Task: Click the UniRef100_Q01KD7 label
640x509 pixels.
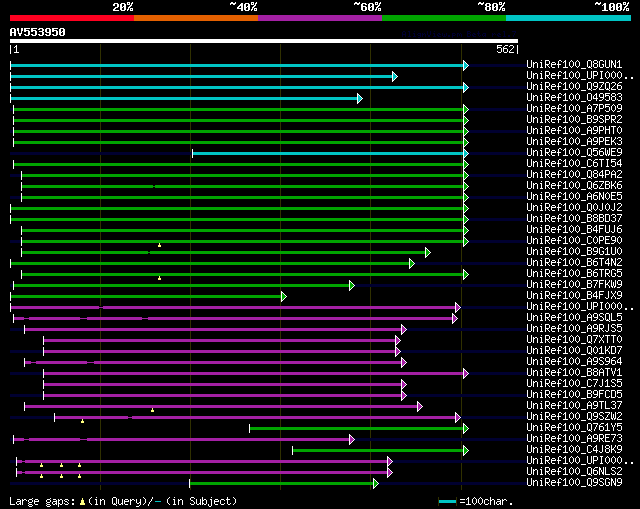Action: 574,351
